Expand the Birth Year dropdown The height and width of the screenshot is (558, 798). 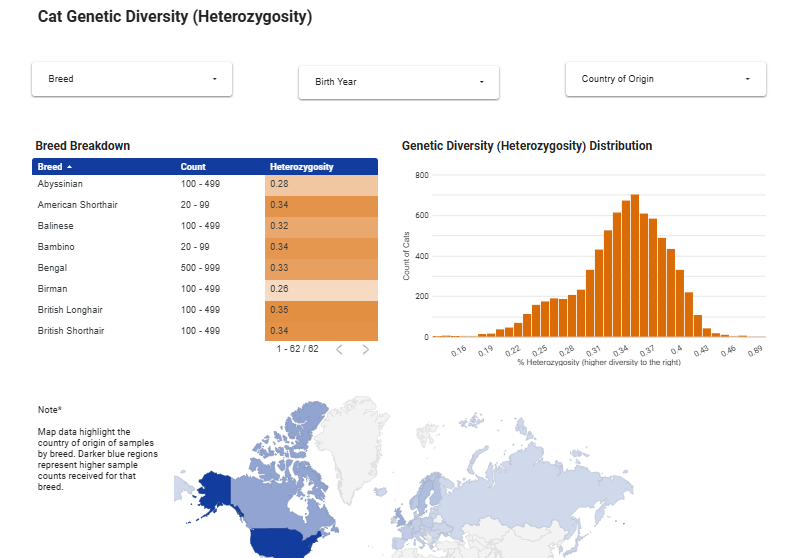tap(398, 82)
